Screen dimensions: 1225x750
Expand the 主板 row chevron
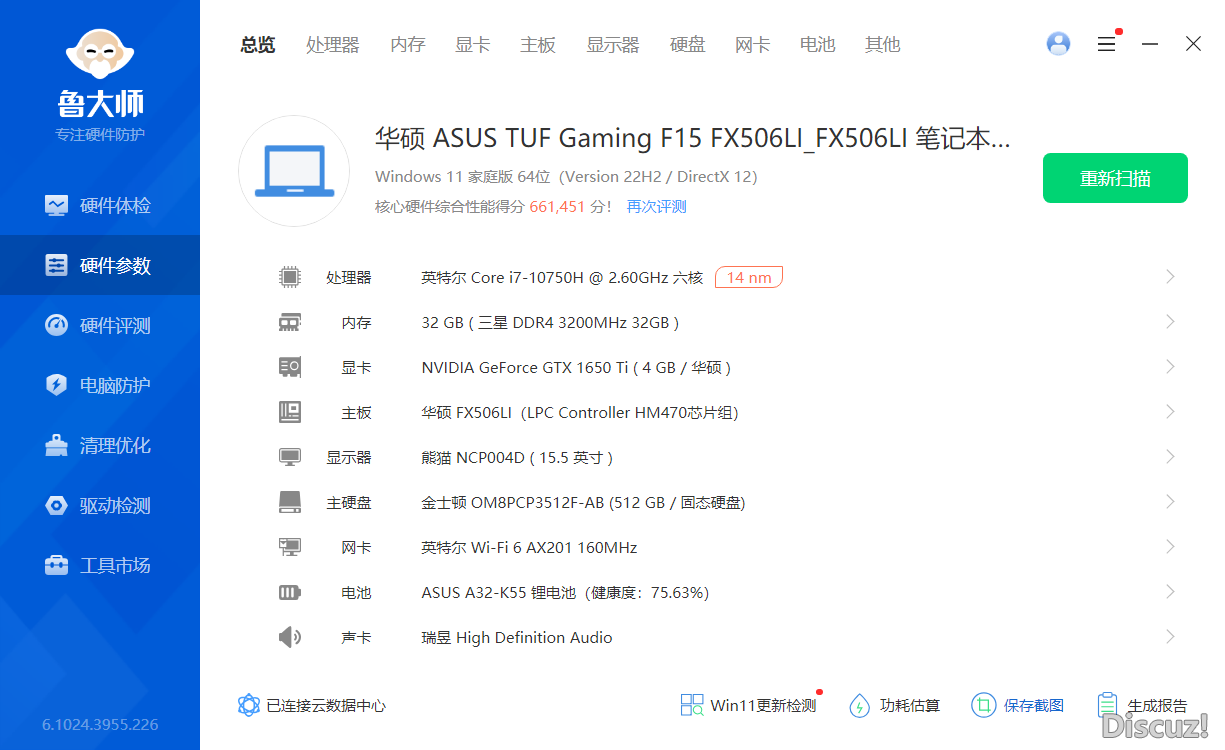[1170, 412]
